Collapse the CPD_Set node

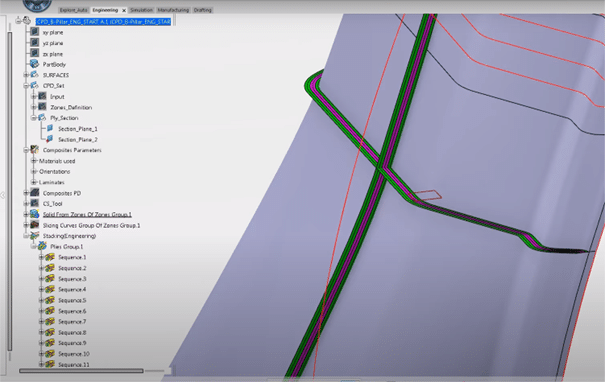click(x=26, y=86)
